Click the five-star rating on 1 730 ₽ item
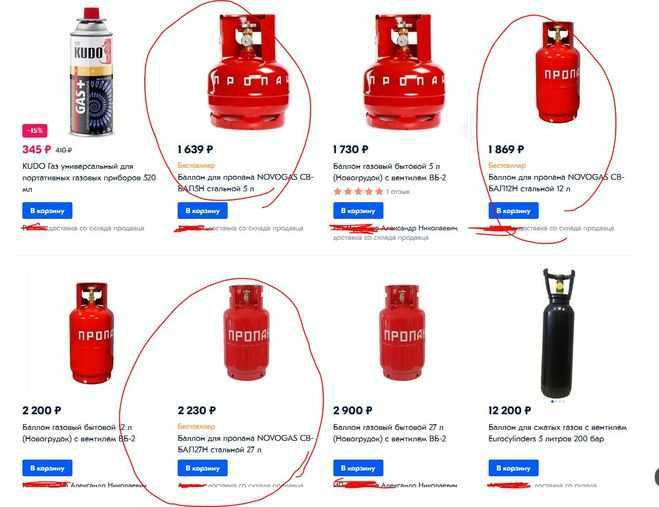This screenshot has width=659, height=507. click(358, 191)
